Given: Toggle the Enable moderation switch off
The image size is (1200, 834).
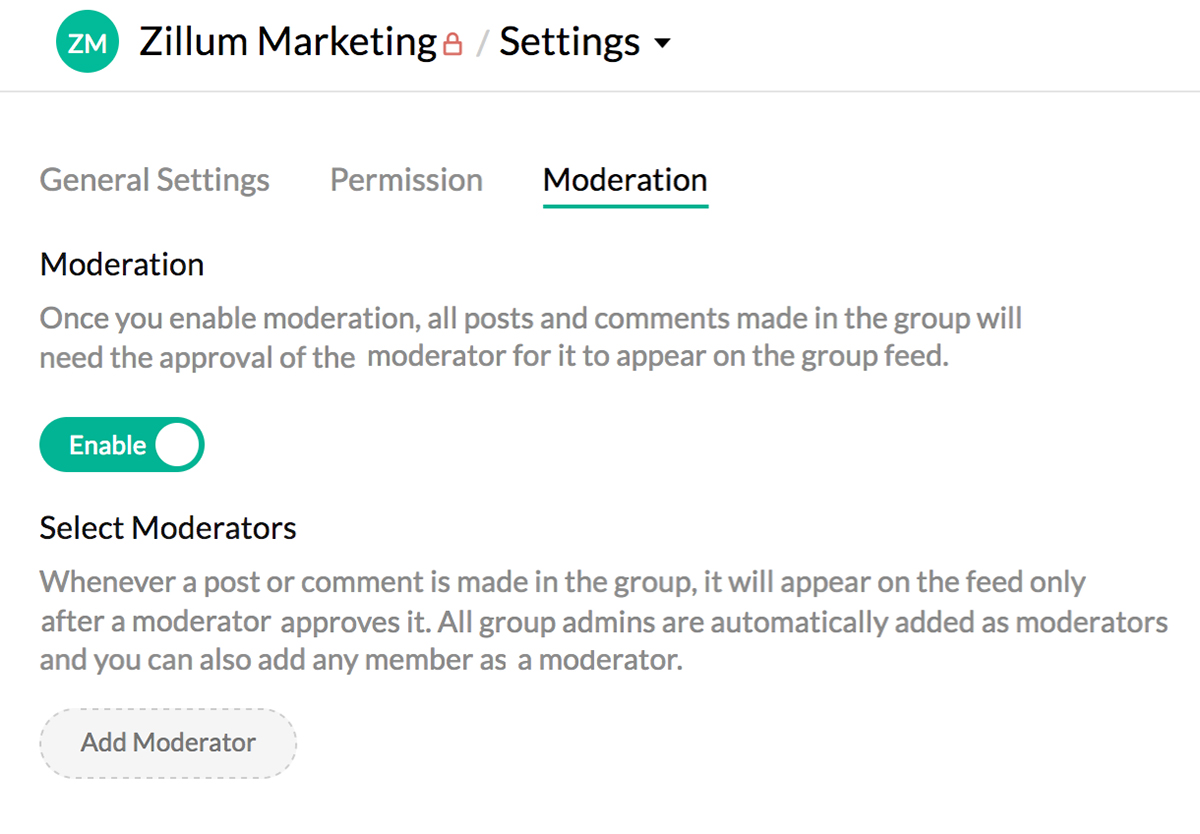Looking at the screenshot, I should [122, 445].
